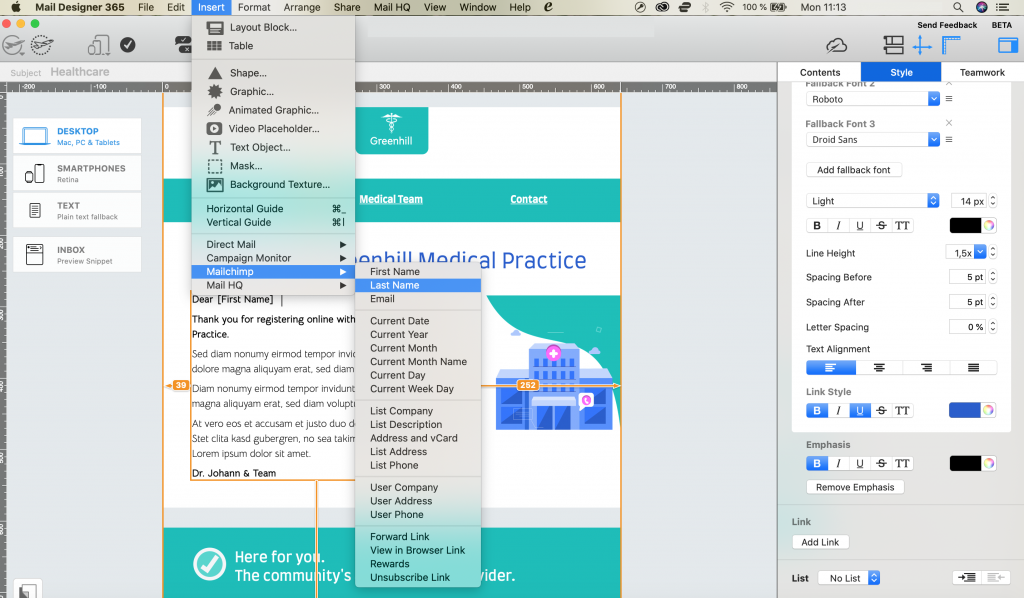Switch to the Teamwork tab

(982, 72)
